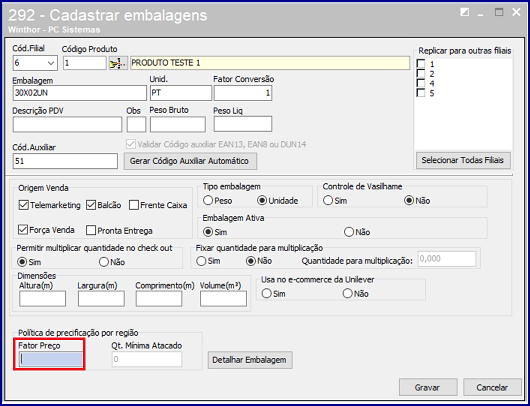The height and width of the screenshot is (406, 530).
Task: Focus the Fator Conversão field
Action: [243, 93]
